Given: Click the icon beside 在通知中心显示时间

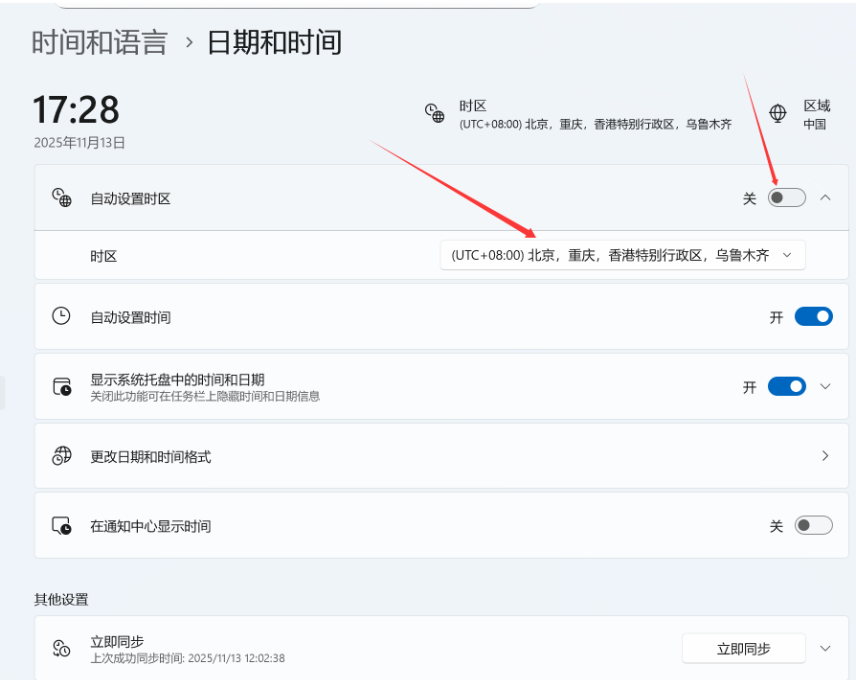Looking at the screenshot, I should (x=62, y=526).
